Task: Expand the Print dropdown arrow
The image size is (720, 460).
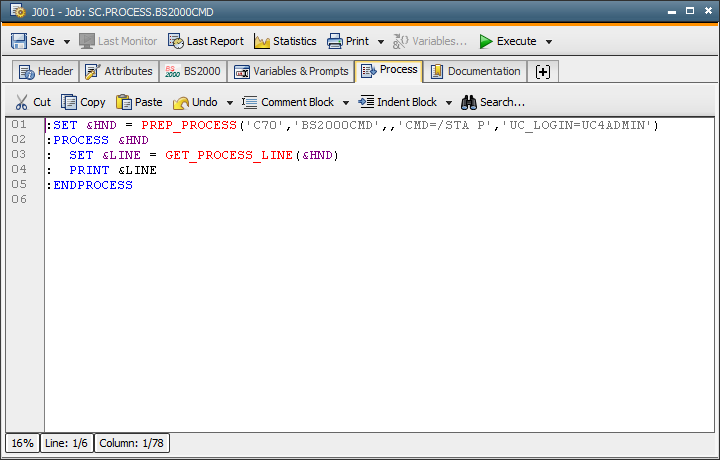Action: (x=381, y=42)
